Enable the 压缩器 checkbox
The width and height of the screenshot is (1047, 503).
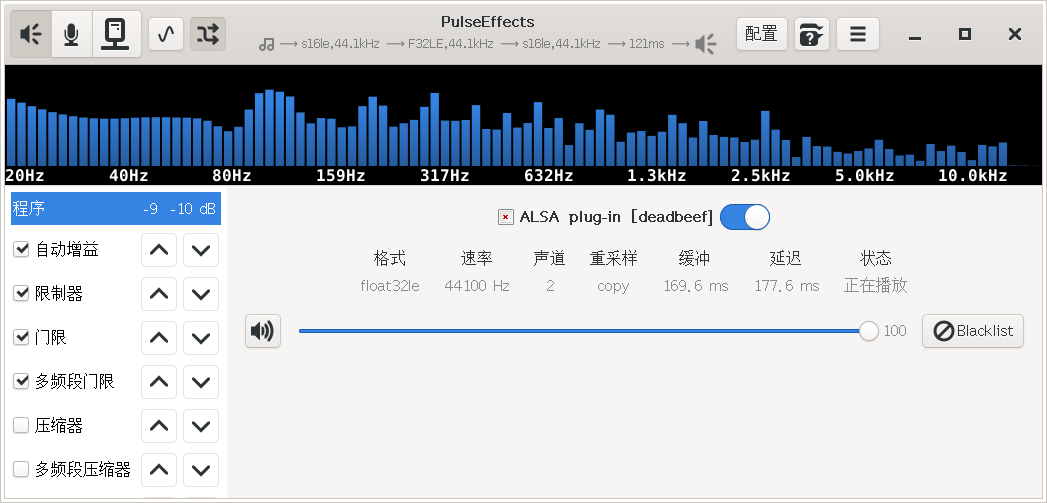pos(21,426)
